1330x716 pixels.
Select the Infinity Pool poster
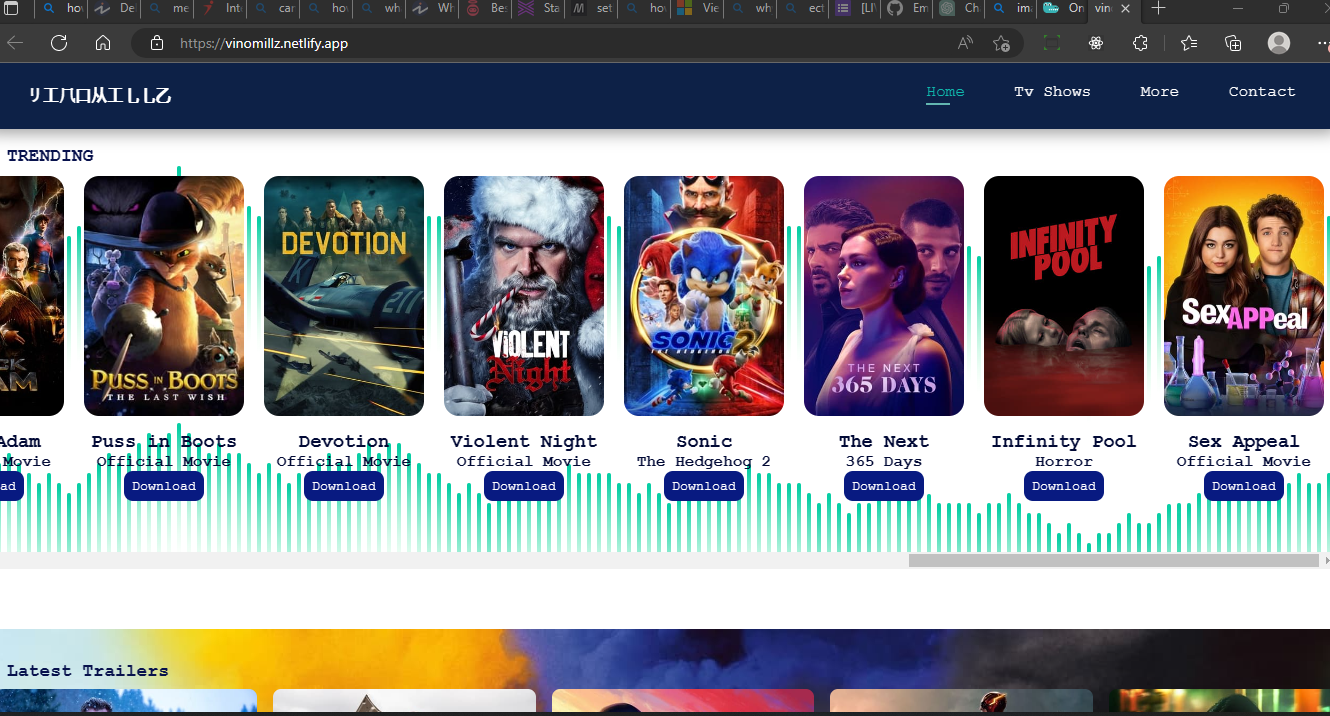[x=1064, y=296]
